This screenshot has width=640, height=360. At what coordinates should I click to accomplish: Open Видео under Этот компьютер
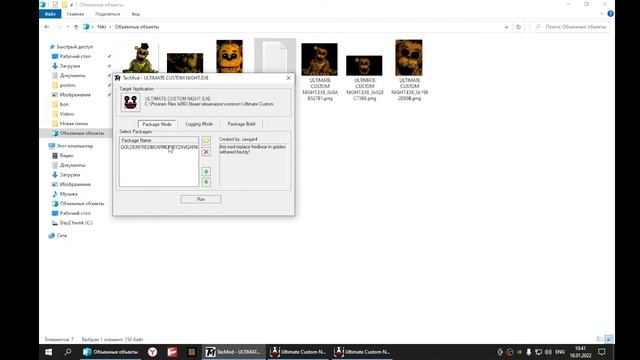point(66,156)
